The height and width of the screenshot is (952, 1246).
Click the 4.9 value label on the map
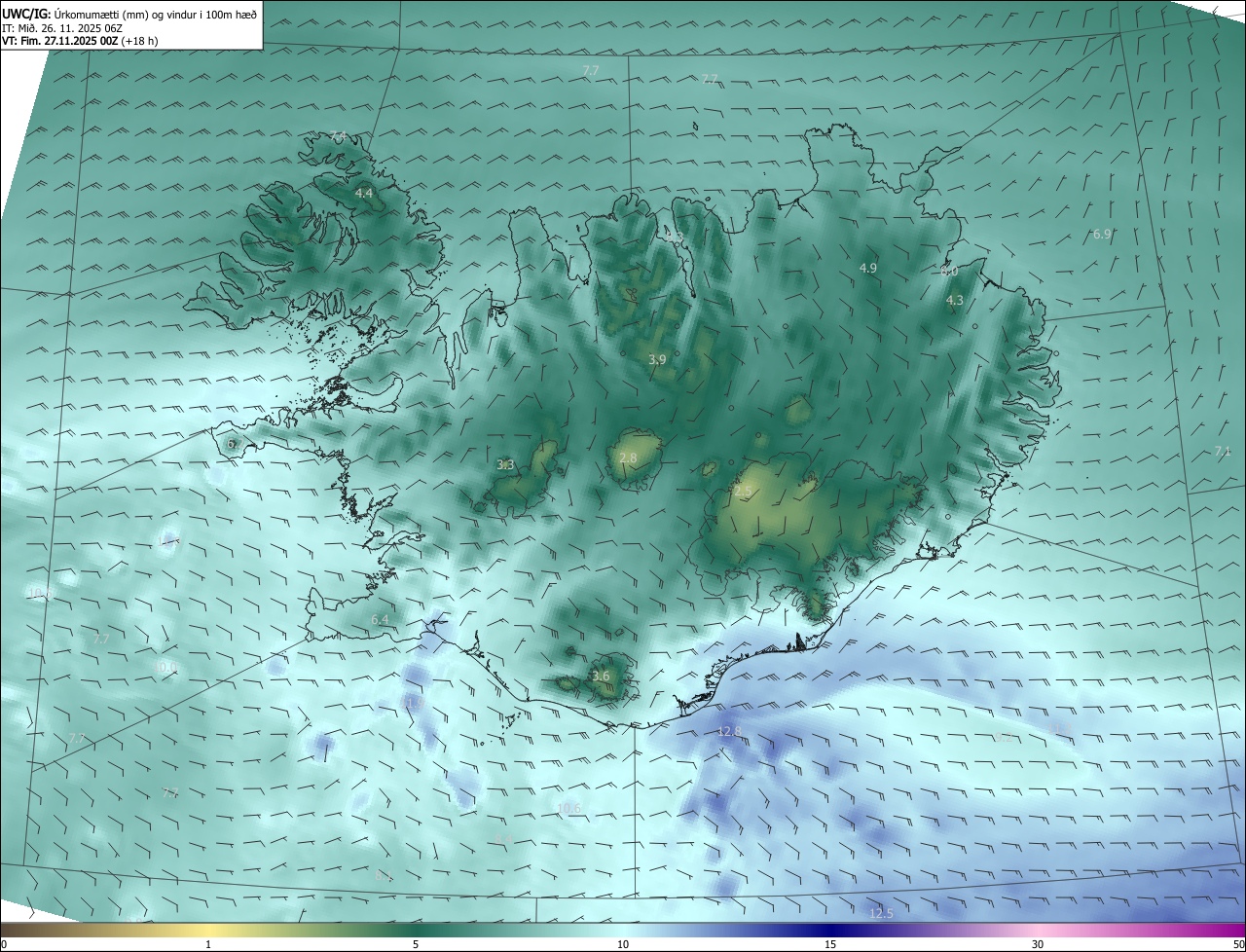pos(868,268)
